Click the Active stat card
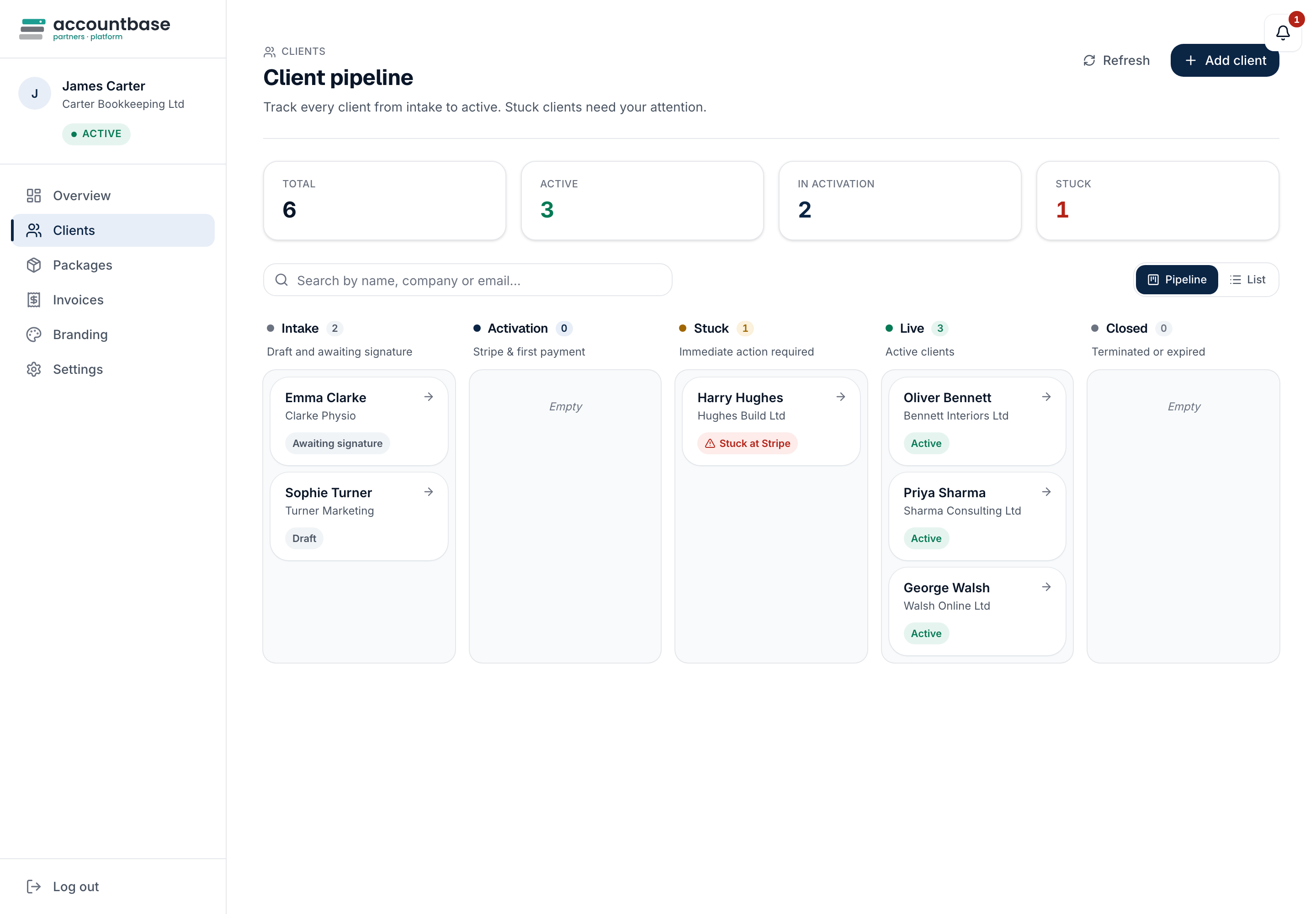1316x914 pixels. [642, 201]
